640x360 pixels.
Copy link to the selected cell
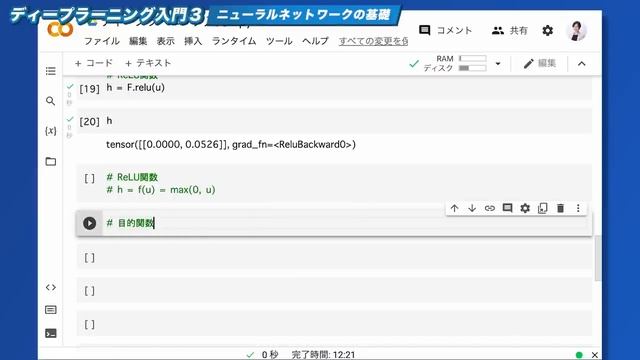point(489,208)
